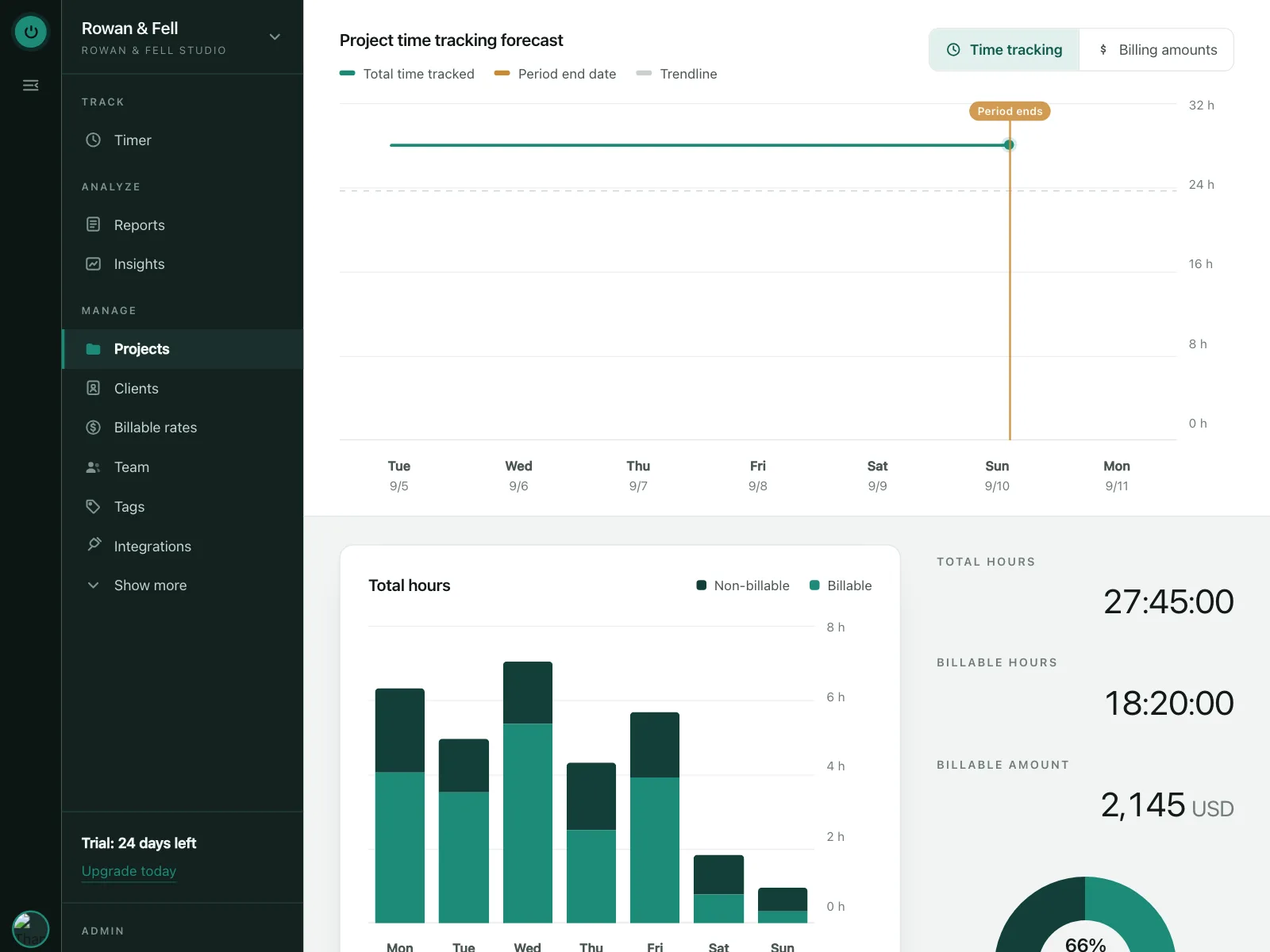Go to Tags management
Viewport: 1270px width, 952px height.
[183, 507]
